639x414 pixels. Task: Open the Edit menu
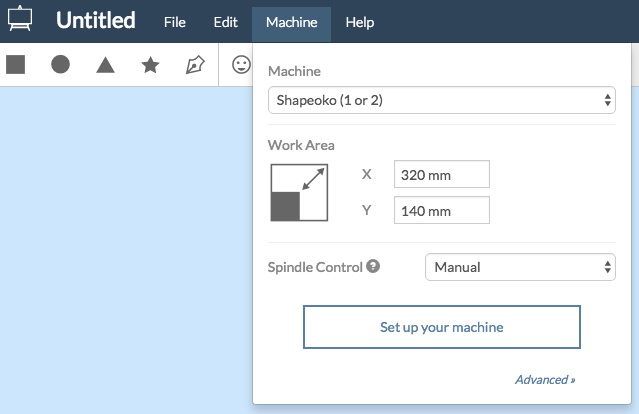pos(226,22)
